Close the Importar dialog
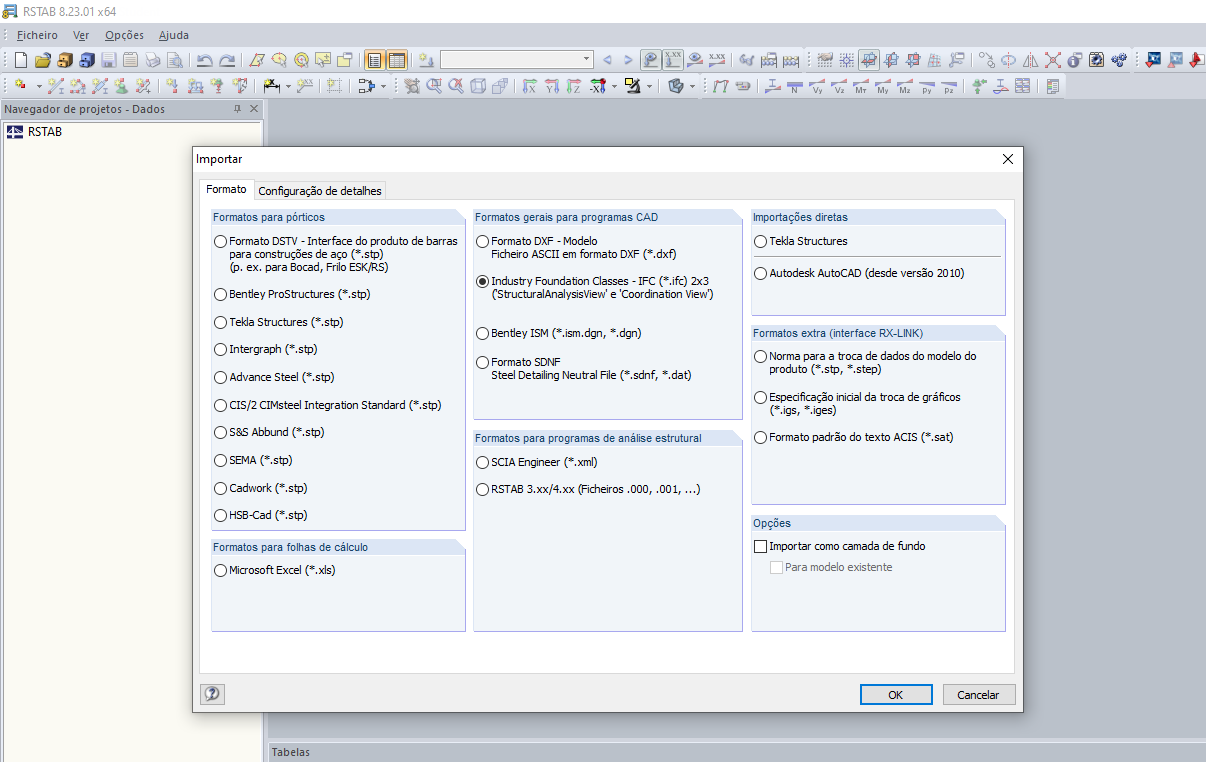The image size is (1206, 762). click(1007, 159)
